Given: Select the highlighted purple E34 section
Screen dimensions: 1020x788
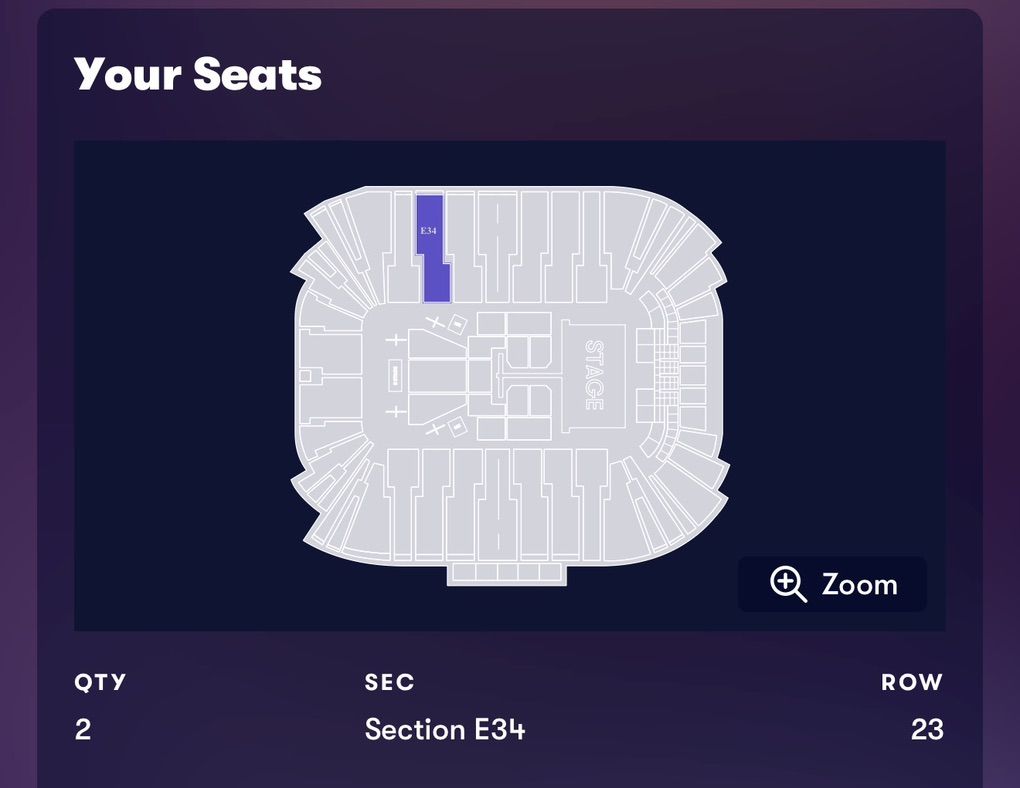Looking at the screenshot, I should tap(433, 249).
